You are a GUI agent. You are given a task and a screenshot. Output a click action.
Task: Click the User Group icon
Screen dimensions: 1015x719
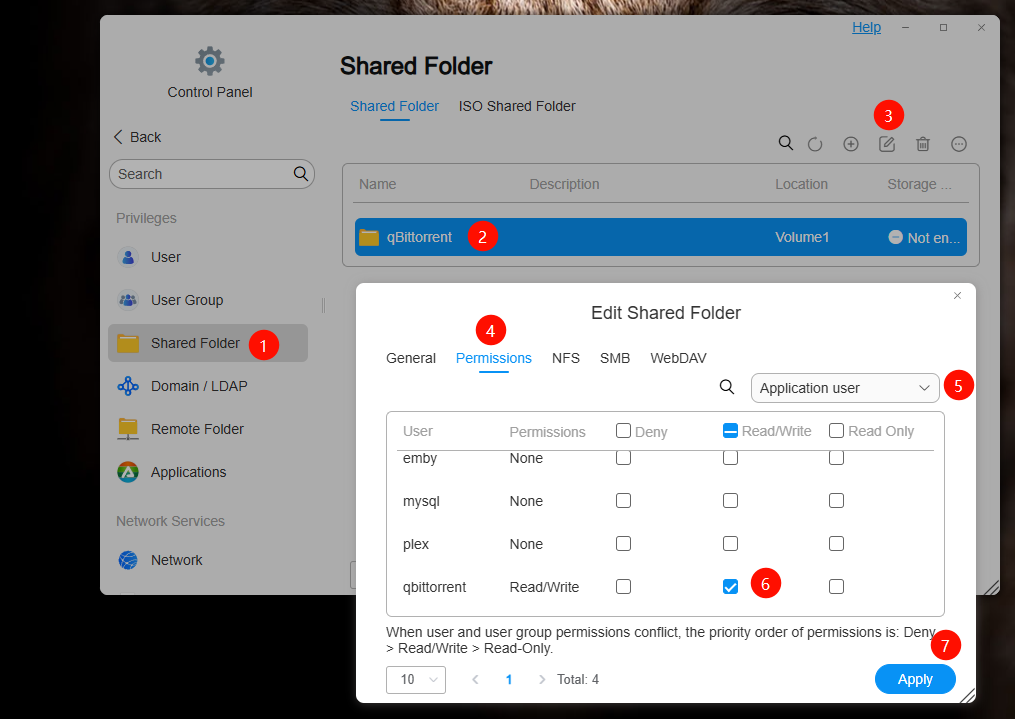128,300
